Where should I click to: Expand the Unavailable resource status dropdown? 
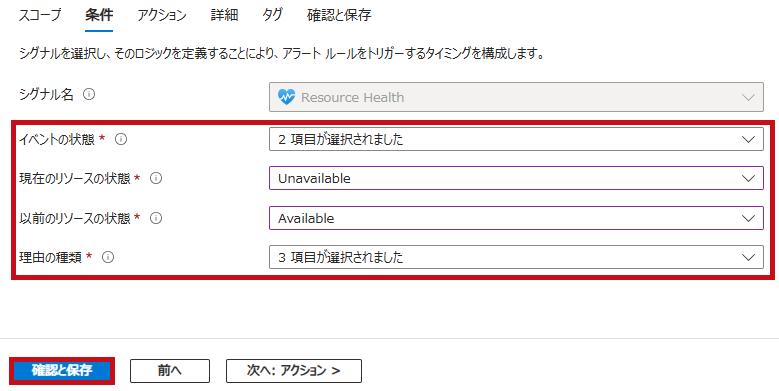coord(516,178)
